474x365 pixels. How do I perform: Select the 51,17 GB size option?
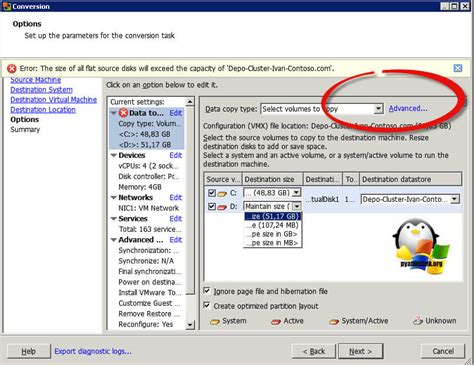pos(273,216)
